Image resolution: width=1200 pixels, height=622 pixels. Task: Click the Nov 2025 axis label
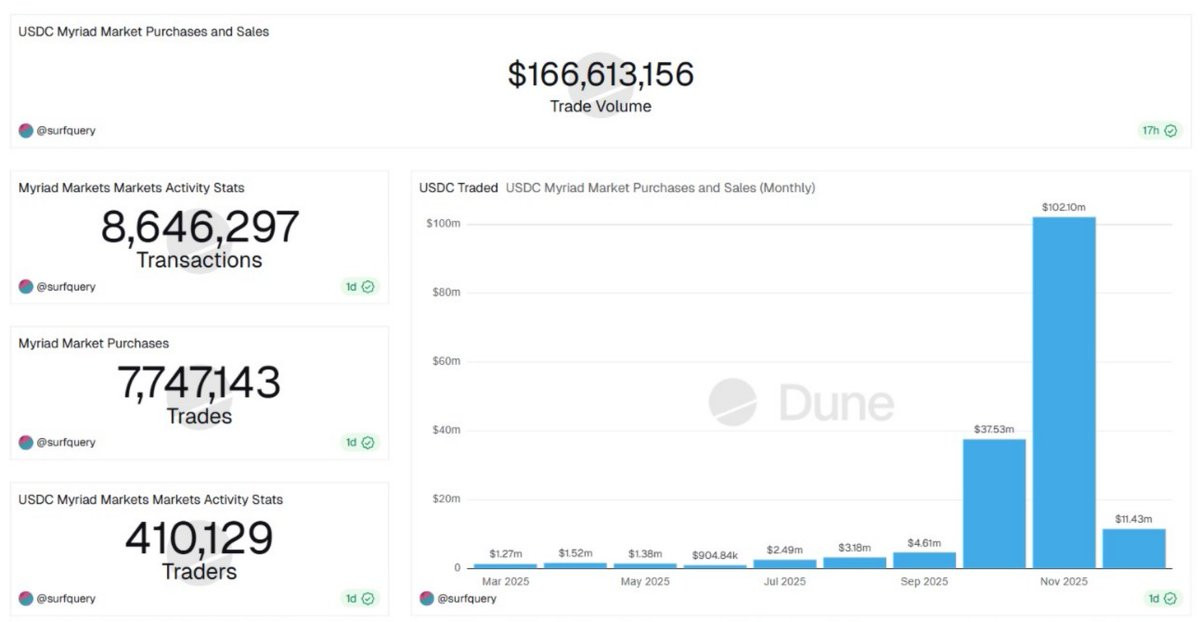[1064, 581]
